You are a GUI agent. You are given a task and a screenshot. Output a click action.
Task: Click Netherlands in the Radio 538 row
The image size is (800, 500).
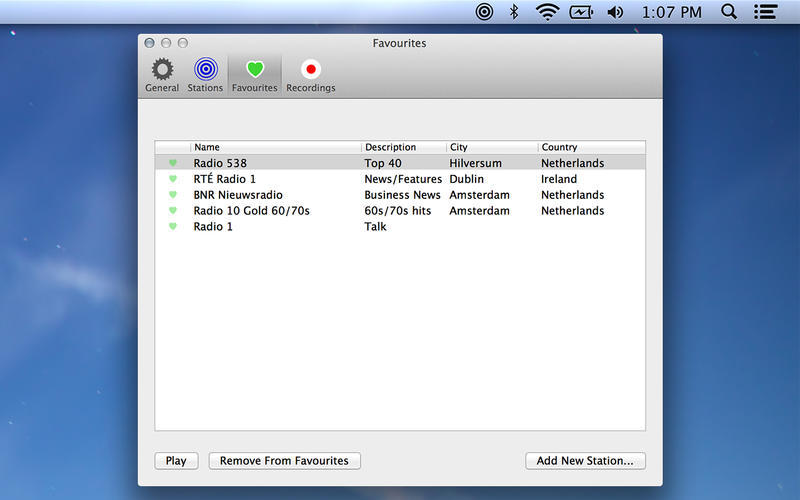tap(572, 163)
